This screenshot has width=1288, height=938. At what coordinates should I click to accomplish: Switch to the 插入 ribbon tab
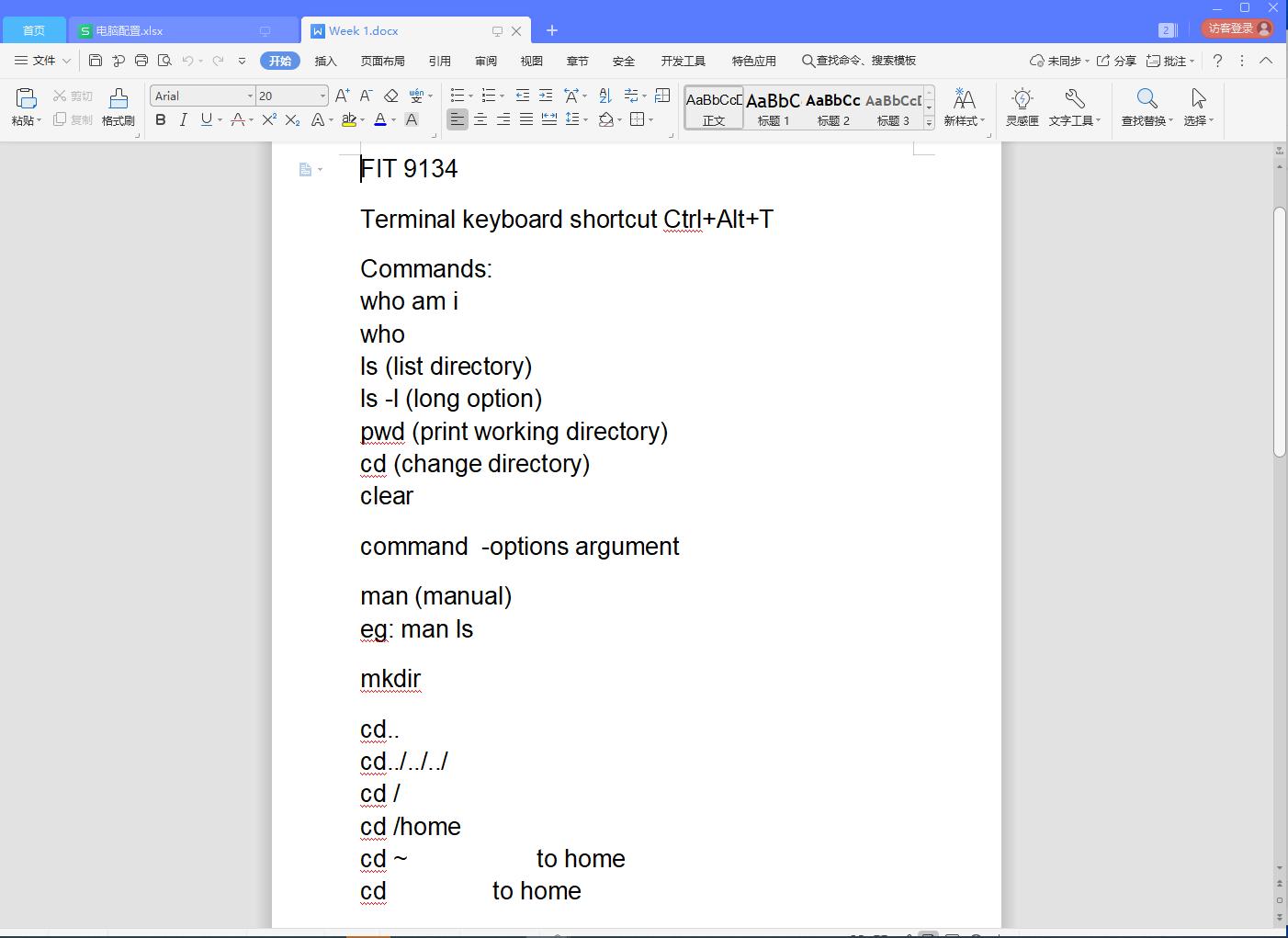[x=325, y=61]
